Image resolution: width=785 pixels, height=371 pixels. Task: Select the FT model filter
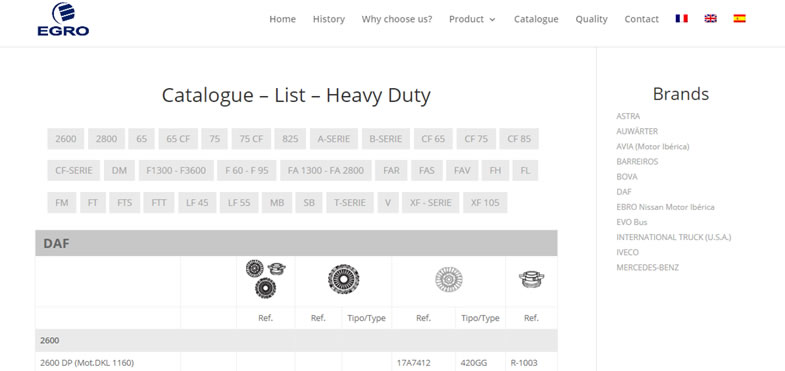tap(93, 203)
